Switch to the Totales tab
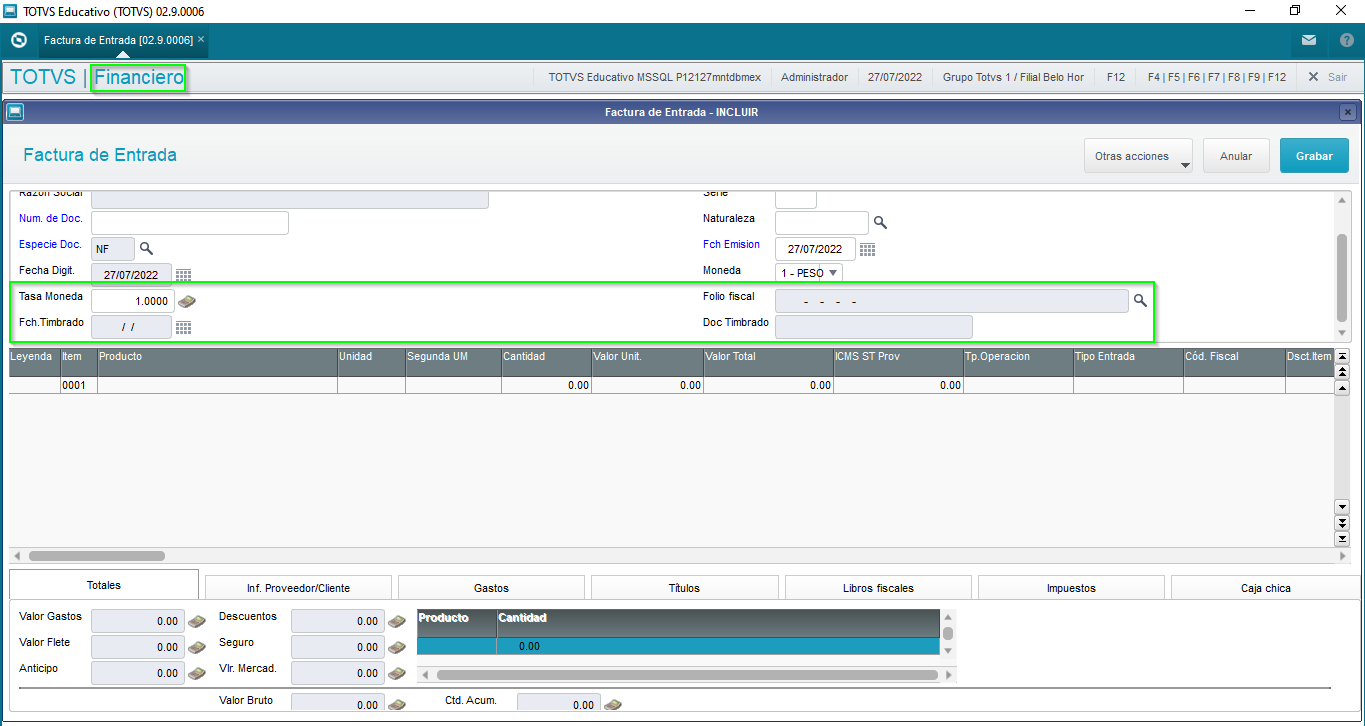The image size is (1365, 726). click(104, 585)
